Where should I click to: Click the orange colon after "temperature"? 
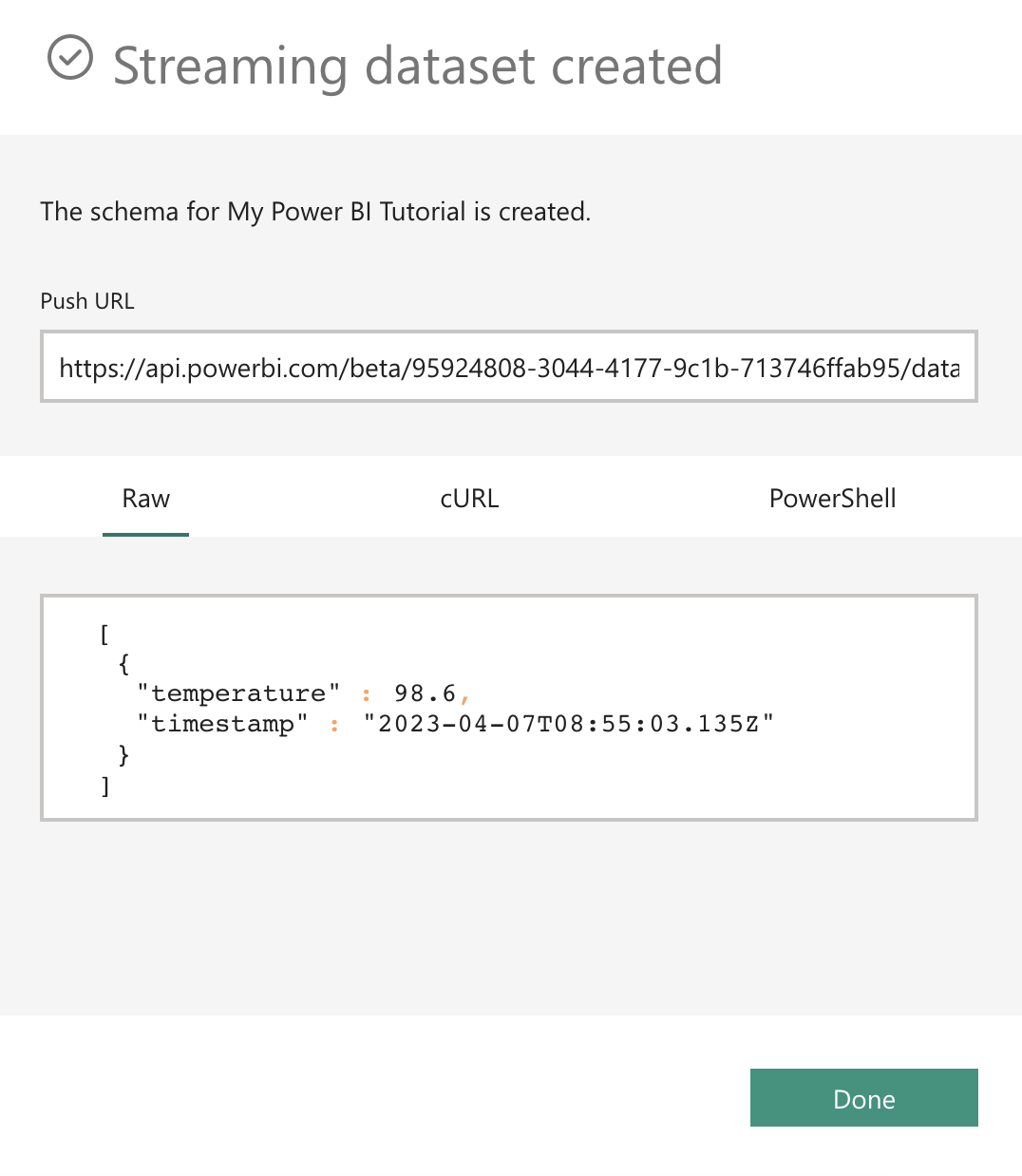pos(367,695)
